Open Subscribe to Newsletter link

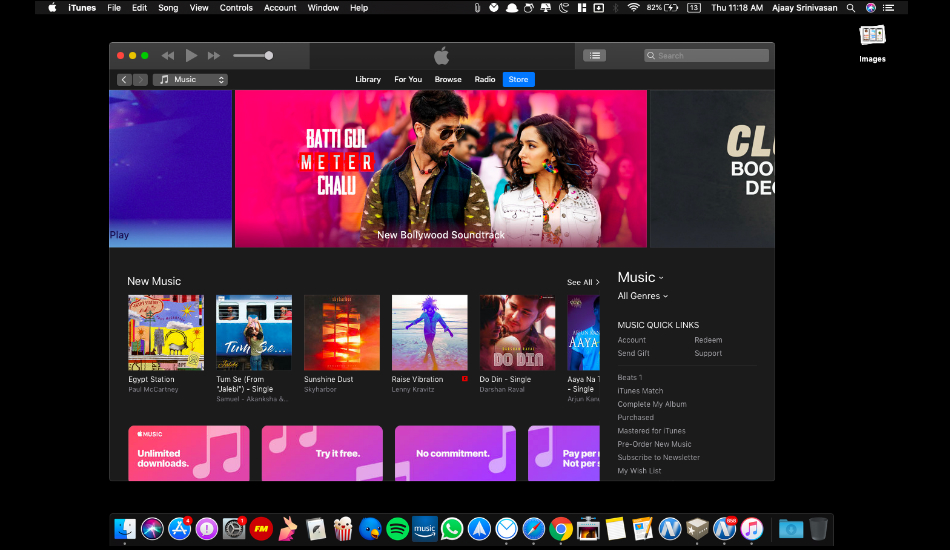(659, 458)
